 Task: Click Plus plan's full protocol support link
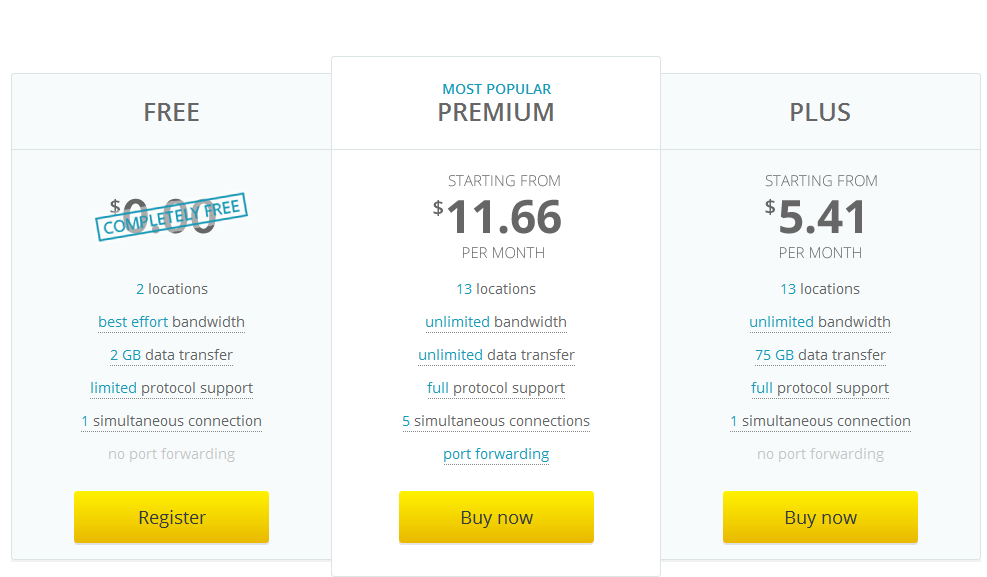pos(820,388)
